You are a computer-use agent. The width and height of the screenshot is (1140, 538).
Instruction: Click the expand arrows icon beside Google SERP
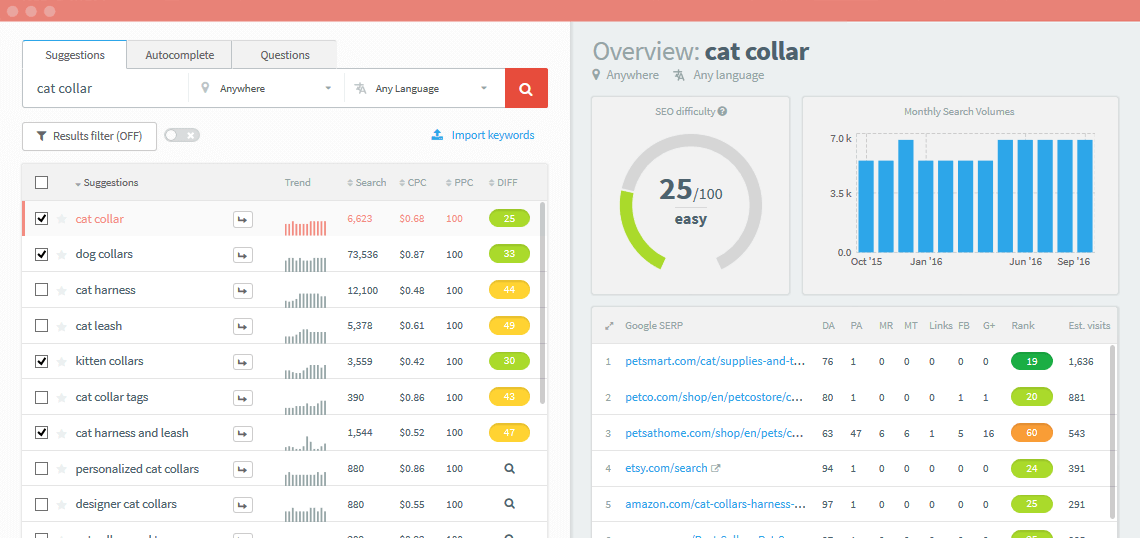point(609,326)
